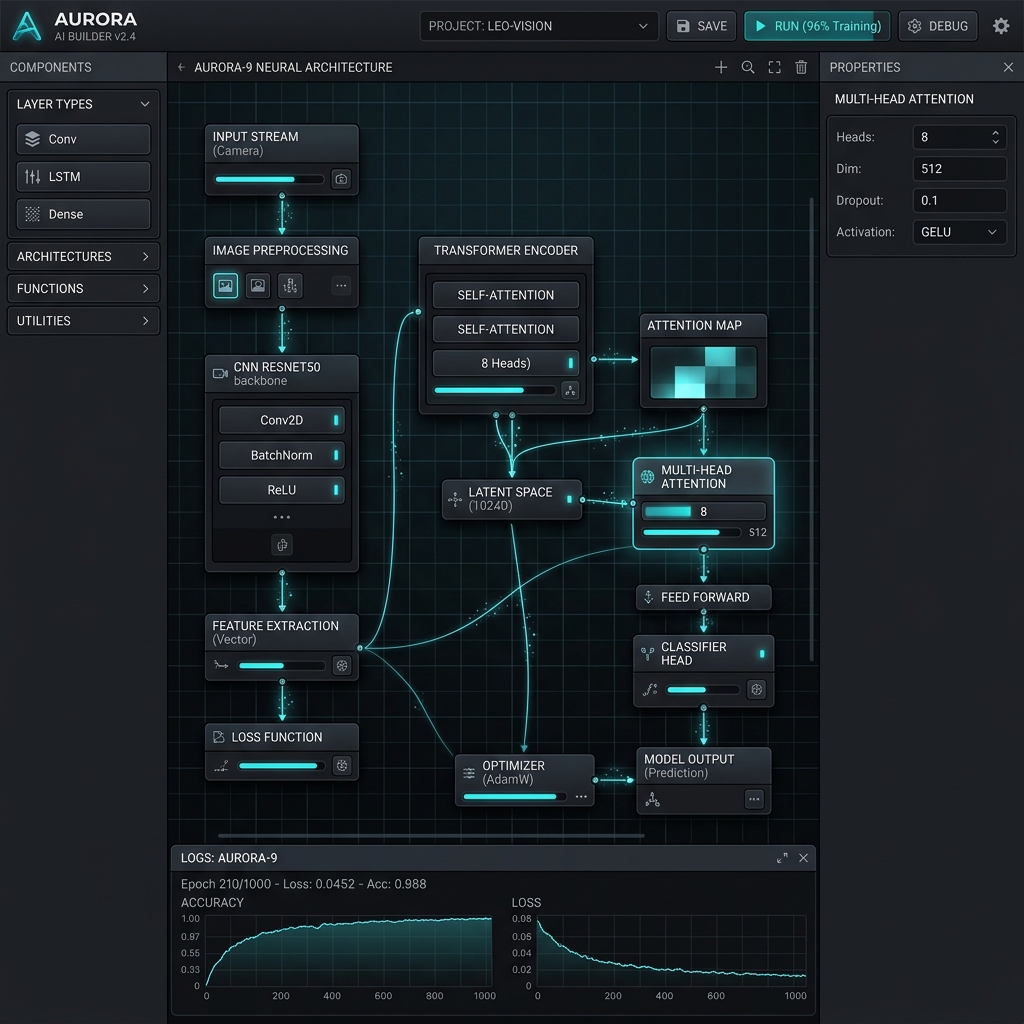This screenshot has width=1024, height=1024.
Task: Click the Heads stepper in the Properties panel
Action: click(995, 137)
